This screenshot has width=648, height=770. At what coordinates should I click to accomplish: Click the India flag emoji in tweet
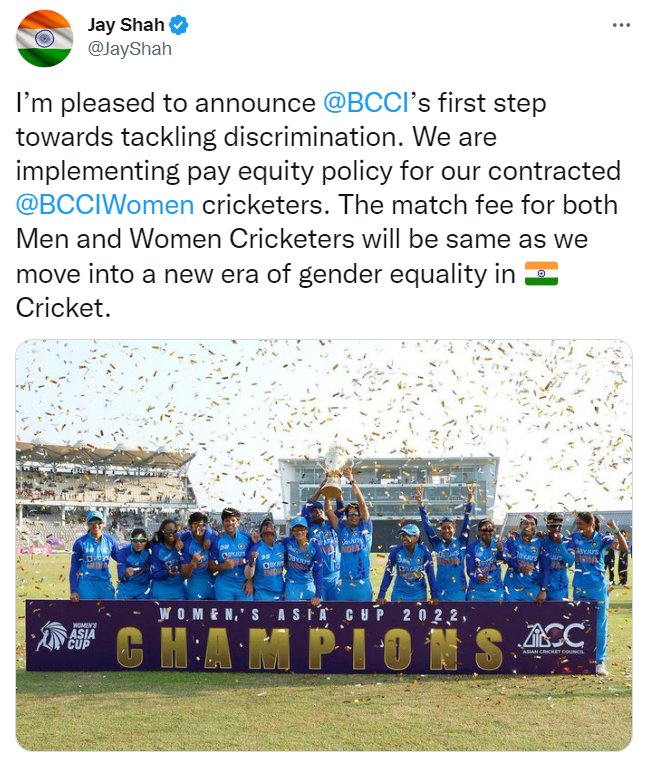coord(541,274)
